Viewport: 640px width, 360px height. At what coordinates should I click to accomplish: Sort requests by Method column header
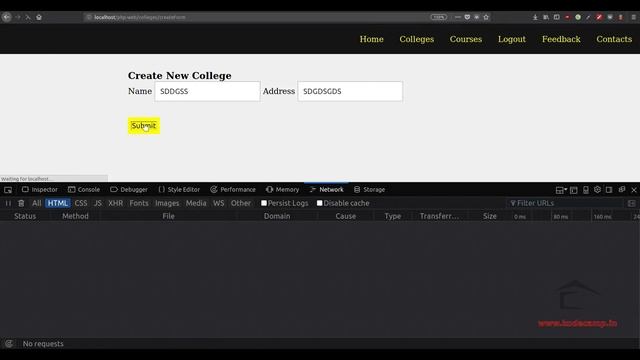click(75, 216)
